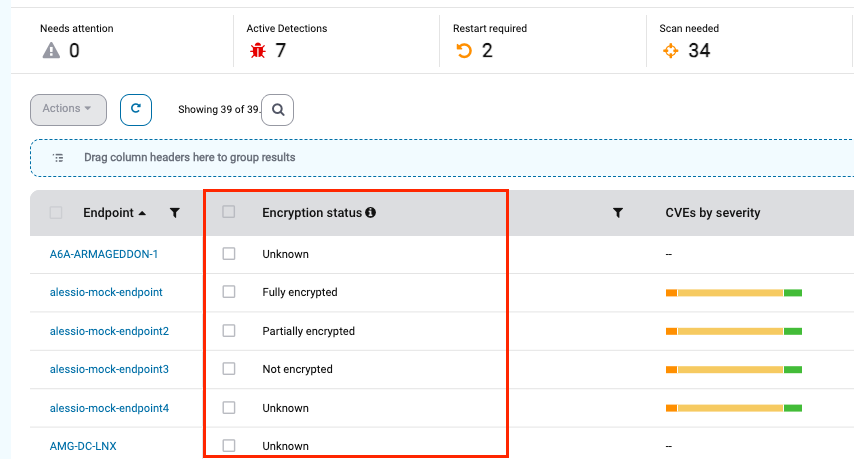
Task: Open the alessio-mock-endpoint3 link
Action: (x=109, y=369)
